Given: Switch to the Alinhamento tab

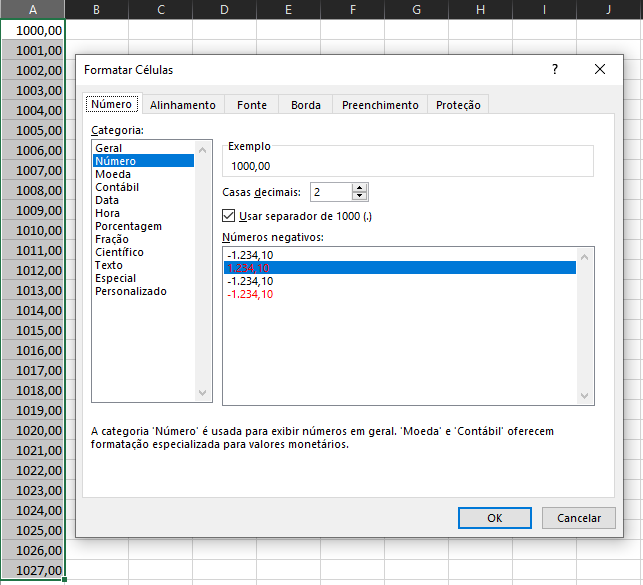Looking at the screenshot, I should pyautogui.click(x=183, y=105).
